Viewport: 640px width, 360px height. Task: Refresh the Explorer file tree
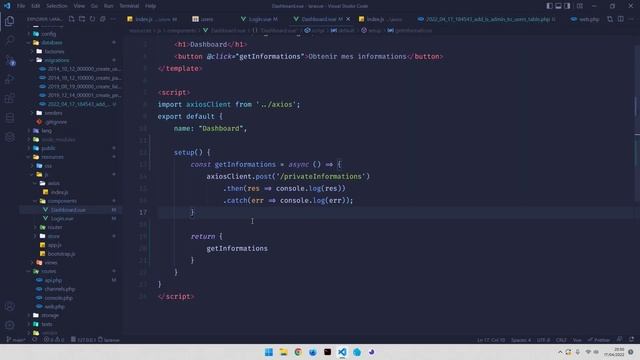[x=92, y=19]
